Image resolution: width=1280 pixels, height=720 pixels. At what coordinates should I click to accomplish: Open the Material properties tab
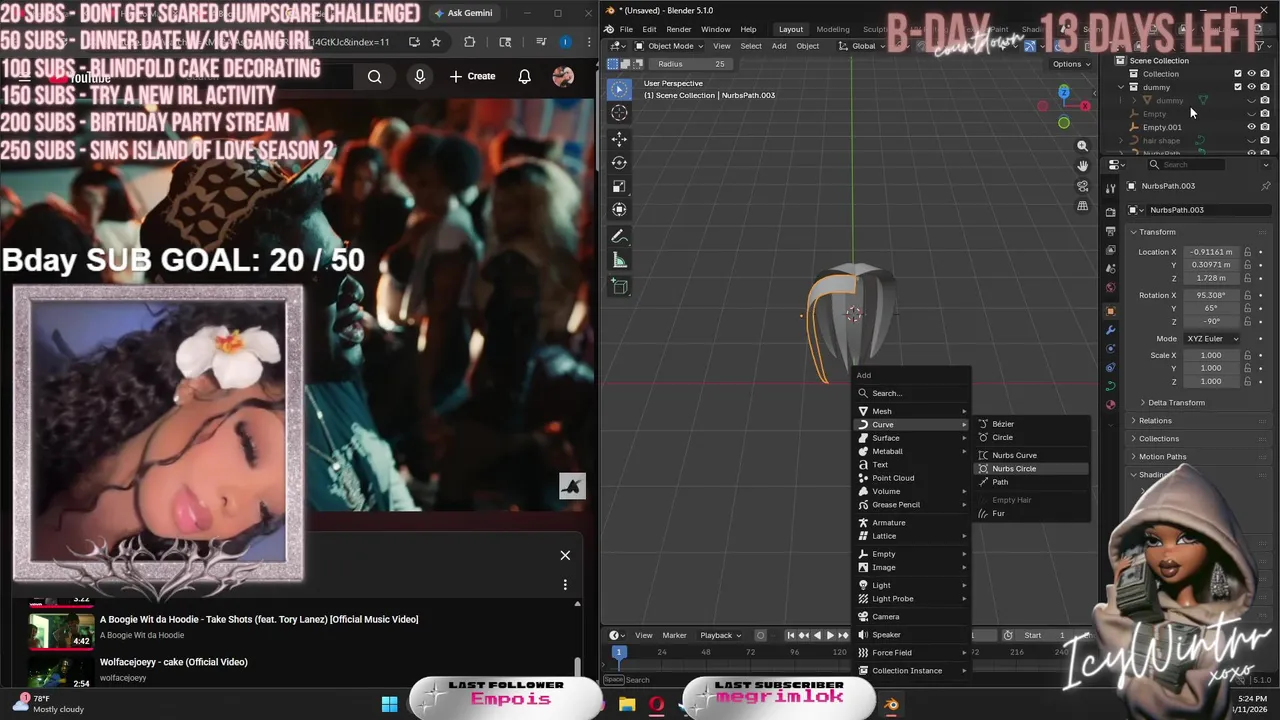click(1110, 405)
